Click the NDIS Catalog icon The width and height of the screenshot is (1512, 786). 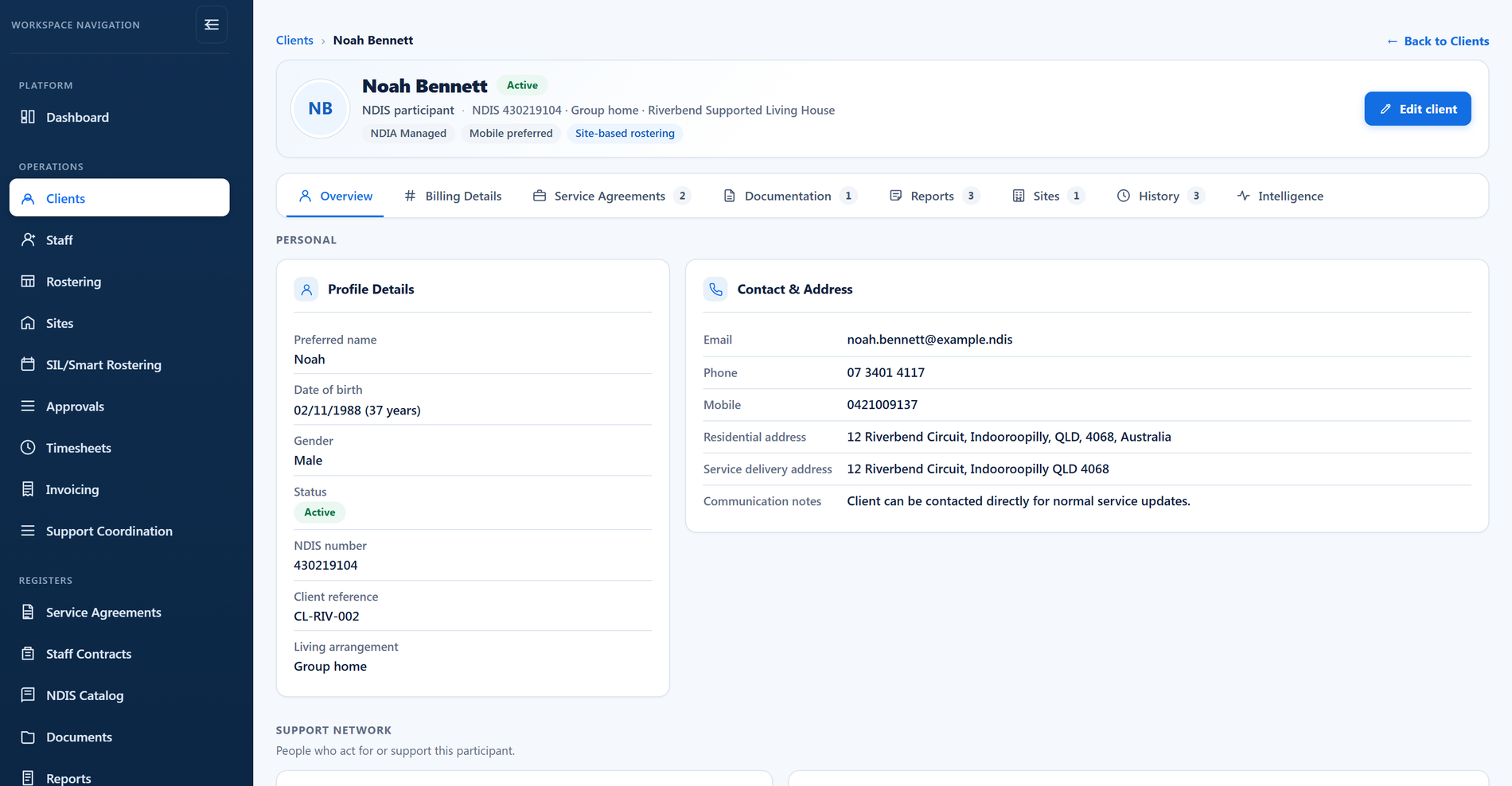click(28, 695)
